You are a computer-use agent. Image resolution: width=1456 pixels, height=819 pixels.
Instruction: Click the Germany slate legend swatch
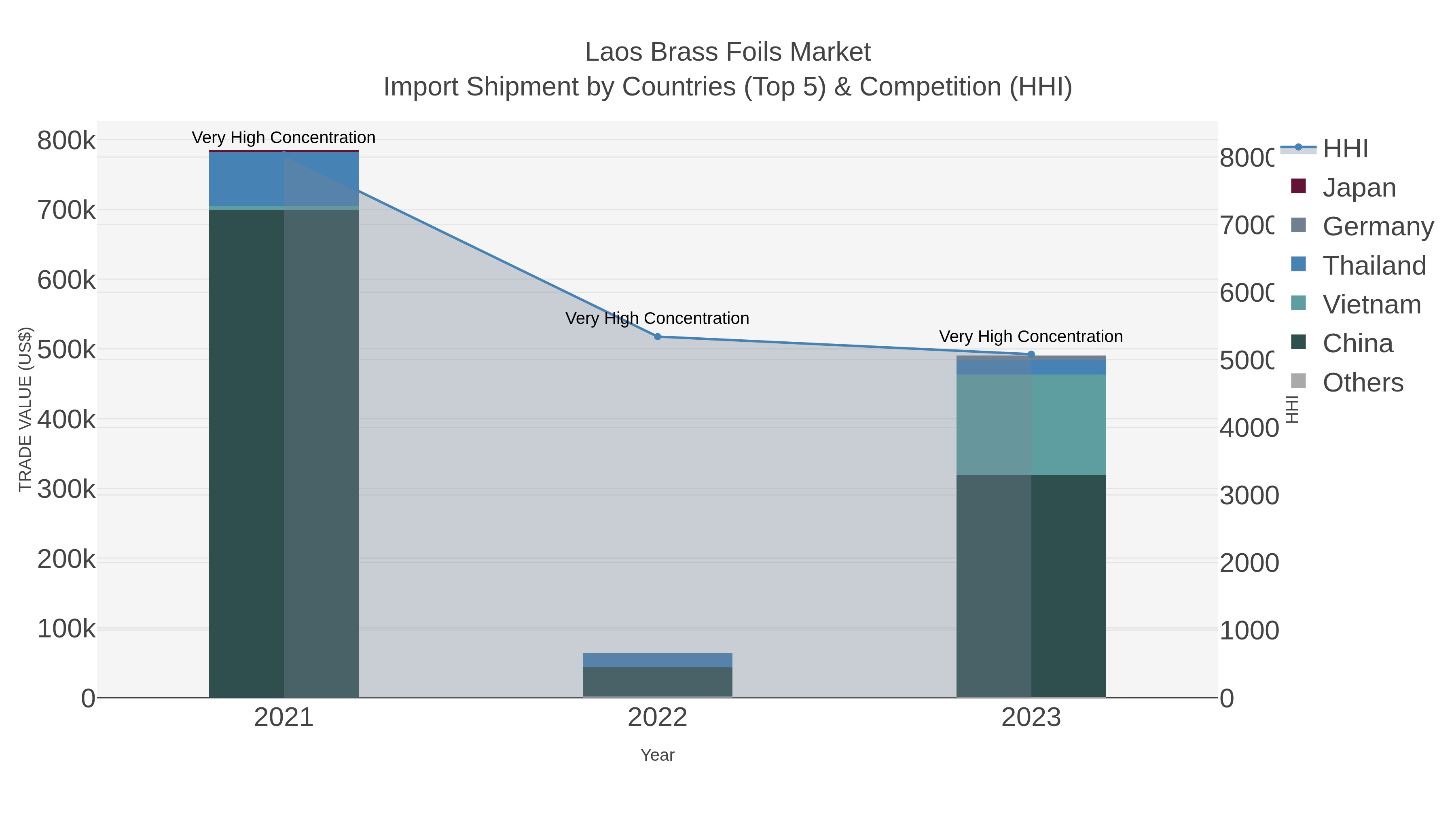point(1299,225)
